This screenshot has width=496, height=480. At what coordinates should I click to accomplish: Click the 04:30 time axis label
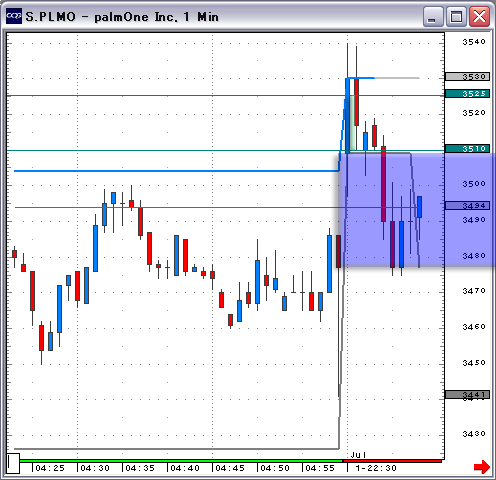tap(95, 468)
